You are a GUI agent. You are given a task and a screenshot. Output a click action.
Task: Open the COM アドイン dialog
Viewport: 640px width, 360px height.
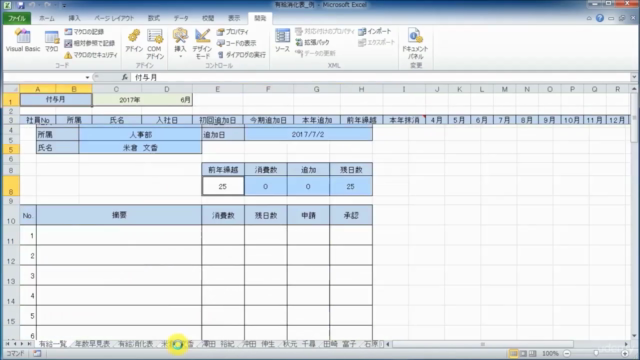pos(155,44)
